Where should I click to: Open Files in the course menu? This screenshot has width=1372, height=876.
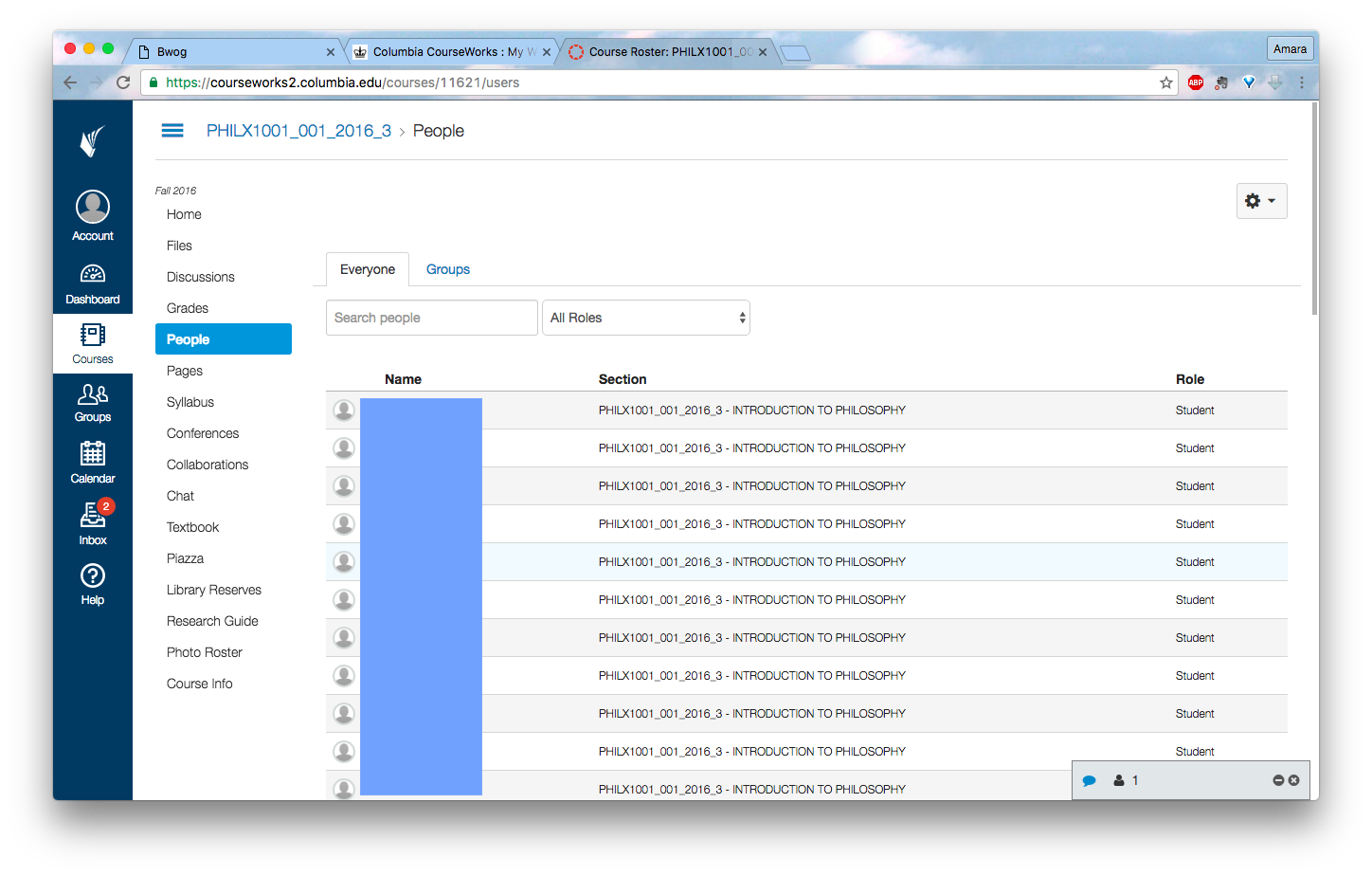coord(179,246)
